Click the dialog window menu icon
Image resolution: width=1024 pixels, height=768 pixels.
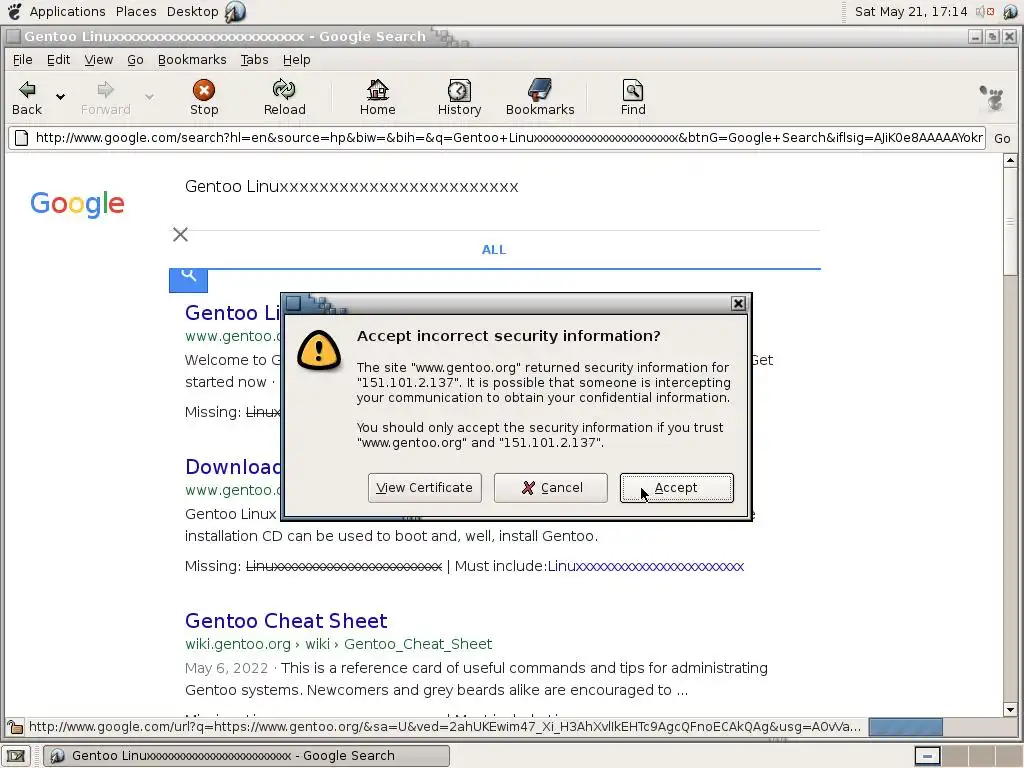[x=293, y=303]
